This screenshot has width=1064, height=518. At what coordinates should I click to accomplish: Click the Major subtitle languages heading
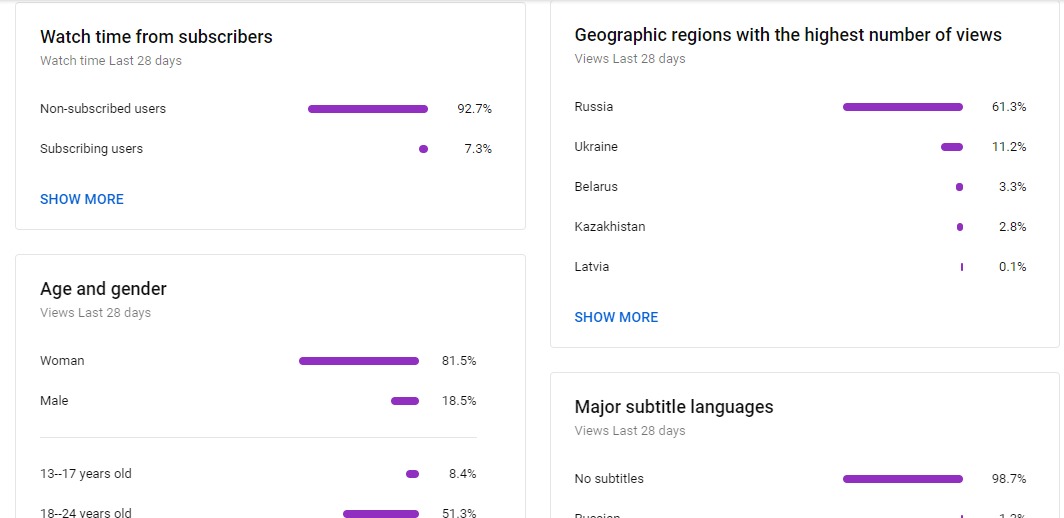674,407
